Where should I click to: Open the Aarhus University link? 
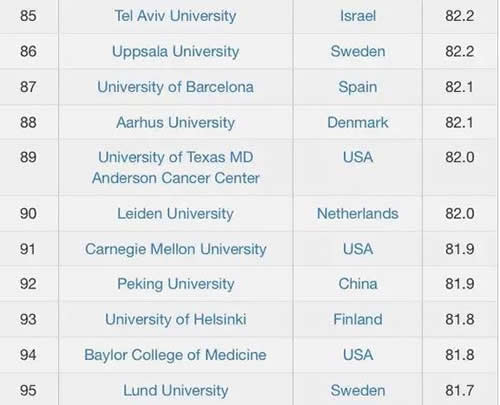point(175,123)
